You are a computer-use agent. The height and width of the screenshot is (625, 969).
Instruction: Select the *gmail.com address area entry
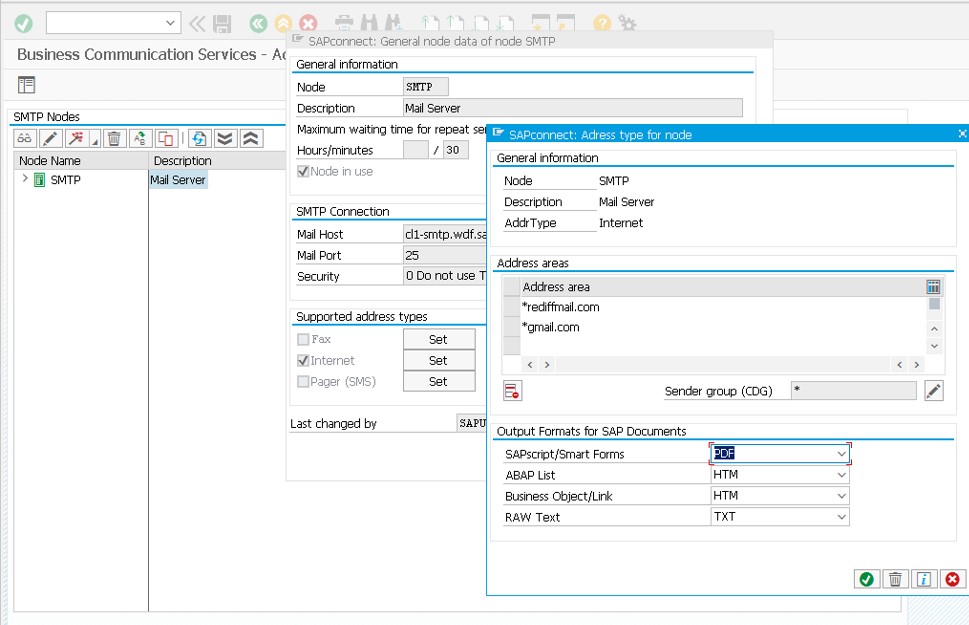tap(551, 328)
